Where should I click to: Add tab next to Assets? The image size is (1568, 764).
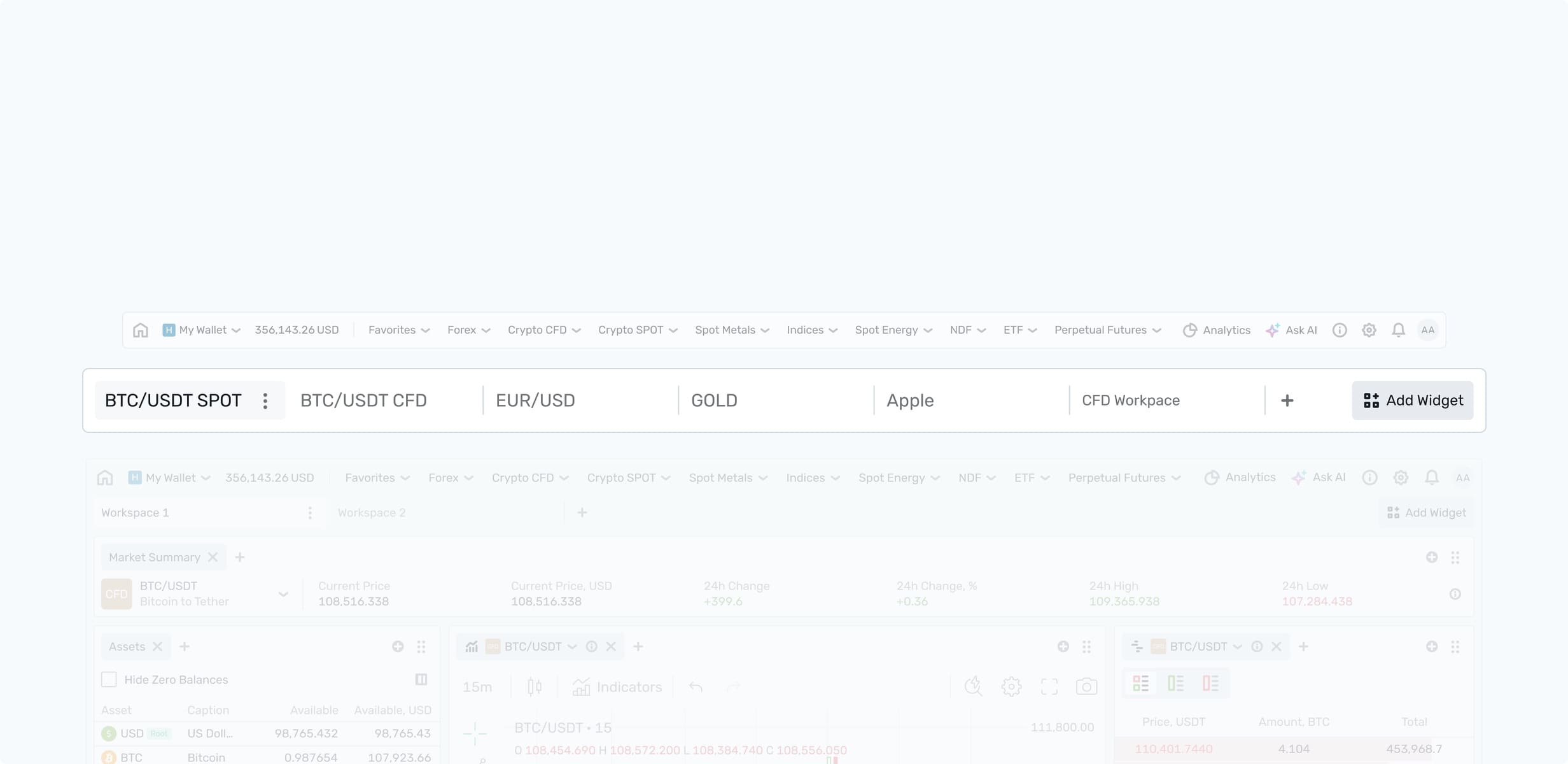click(x=185, y=646)
